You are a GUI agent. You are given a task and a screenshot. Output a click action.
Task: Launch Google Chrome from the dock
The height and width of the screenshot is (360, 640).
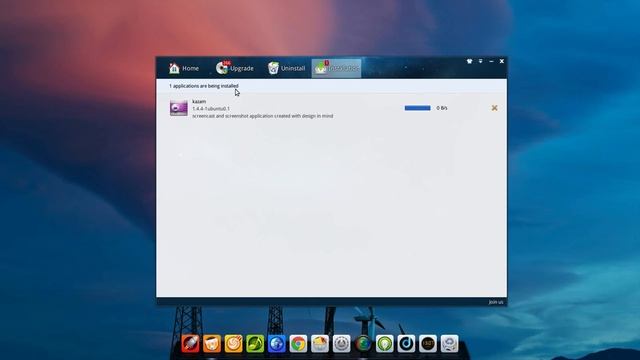(x=298, y=344)
